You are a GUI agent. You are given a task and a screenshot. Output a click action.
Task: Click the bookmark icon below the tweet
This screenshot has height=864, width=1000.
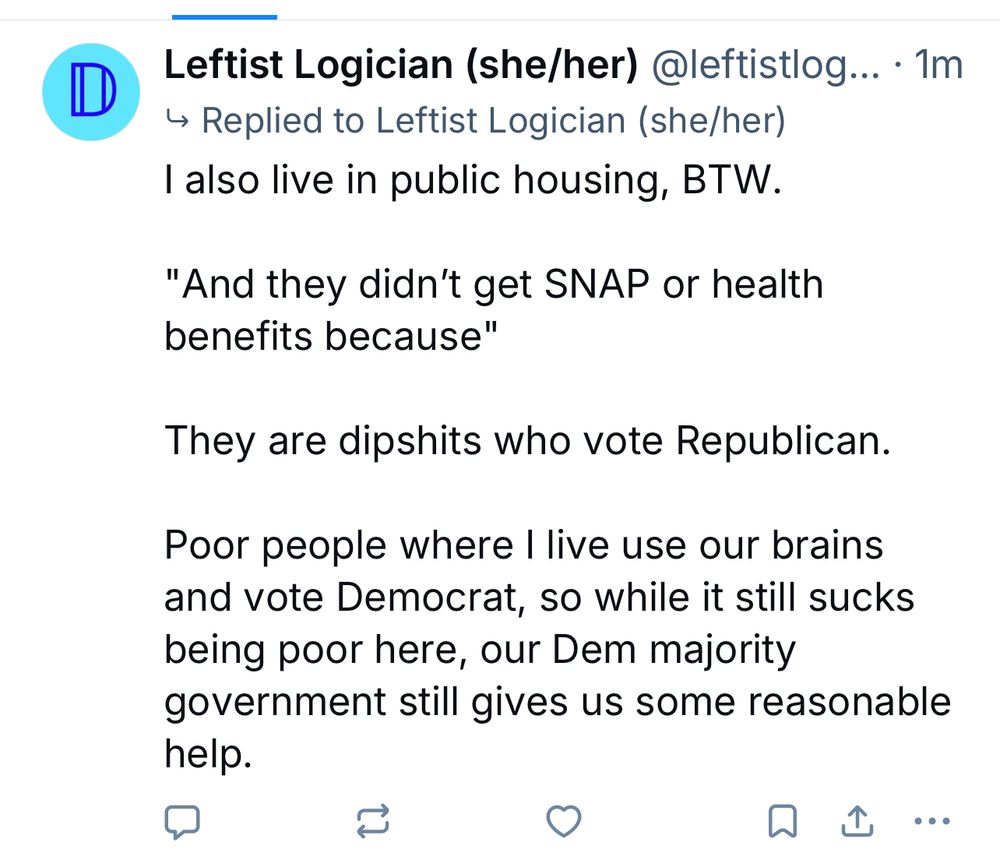pos(784,822)
